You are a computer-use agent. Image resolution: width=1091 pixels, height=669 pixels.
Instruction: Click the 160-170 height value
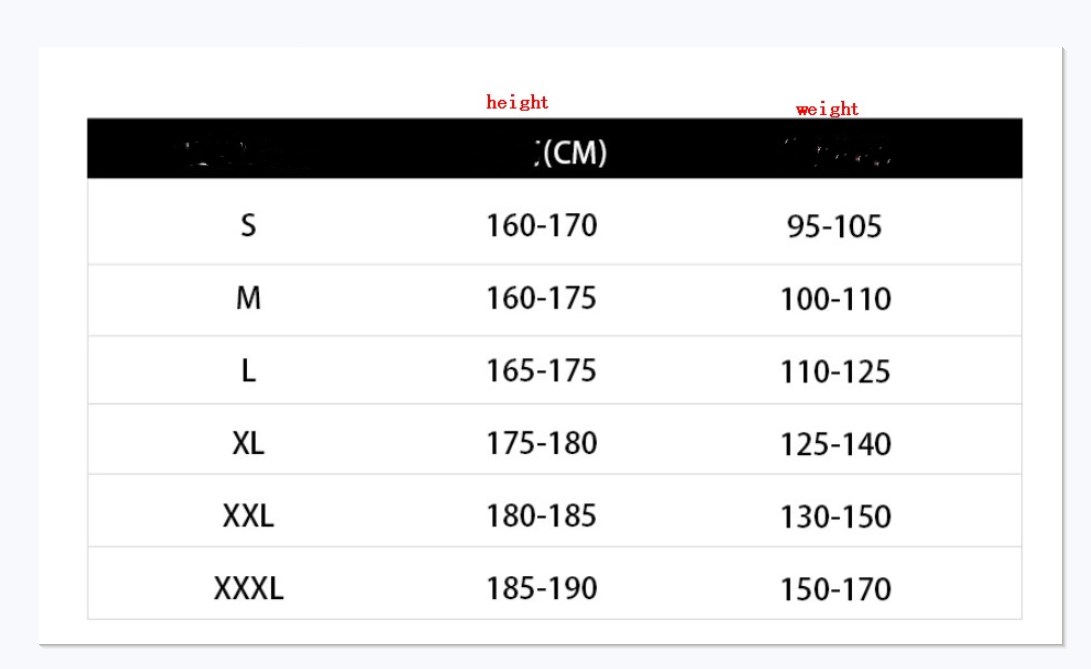click(541, 225)
